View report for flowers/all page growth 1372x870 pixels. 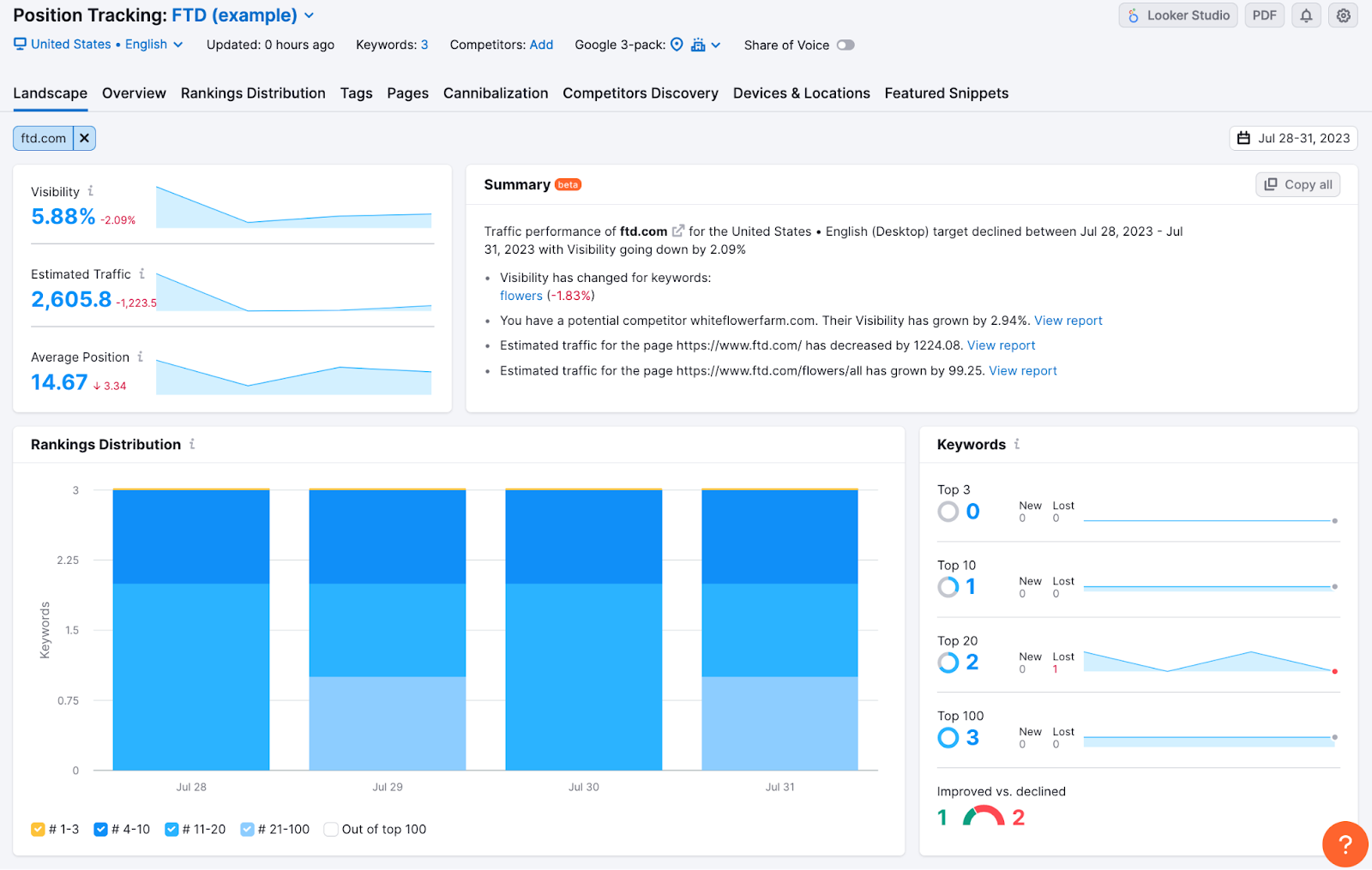click(x=1023, y=370)
